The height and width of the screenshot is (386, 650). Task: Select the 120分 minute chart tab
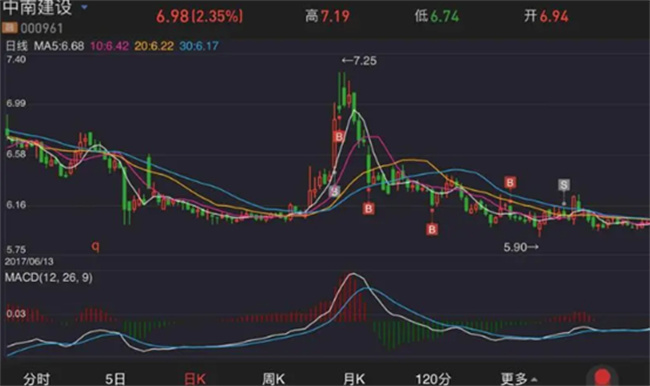(433, 379)
